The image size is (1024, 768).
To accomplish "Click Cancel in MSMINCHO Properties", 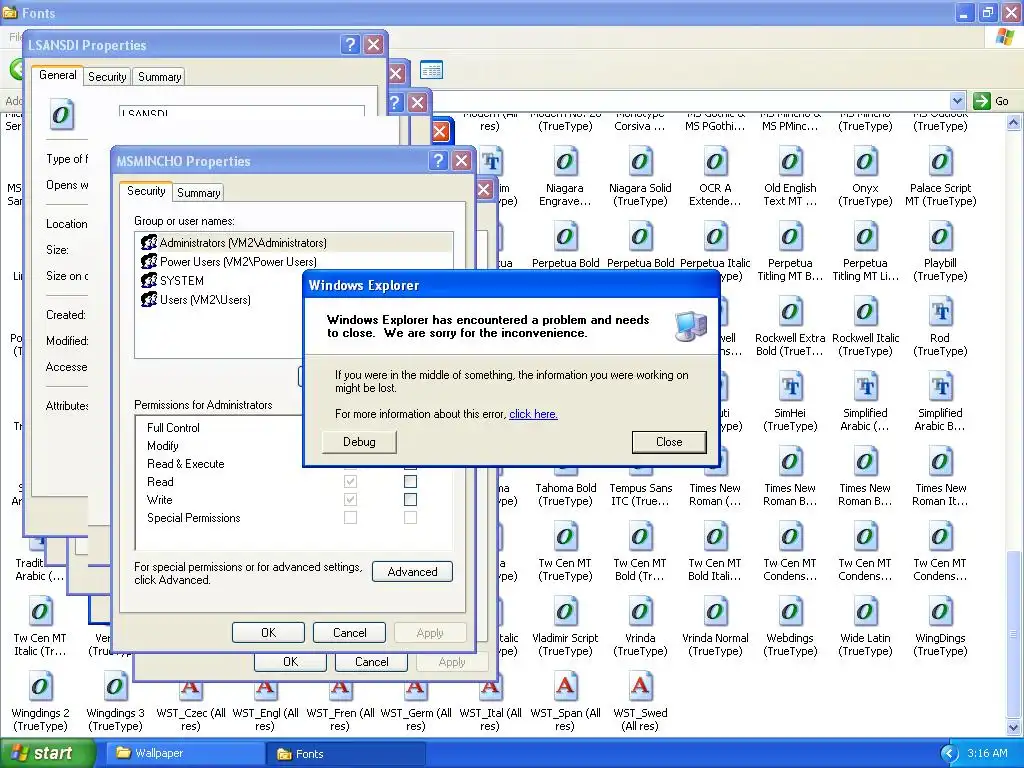I will click(349, 633).
